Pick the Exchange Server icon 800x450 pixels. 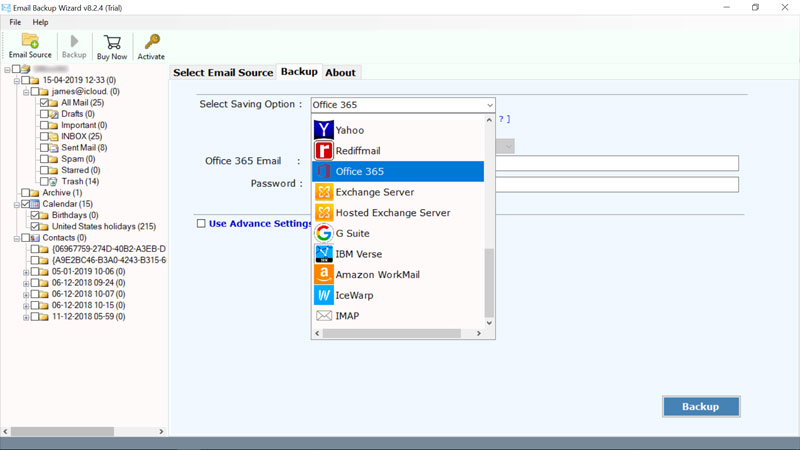click(323, 192)
